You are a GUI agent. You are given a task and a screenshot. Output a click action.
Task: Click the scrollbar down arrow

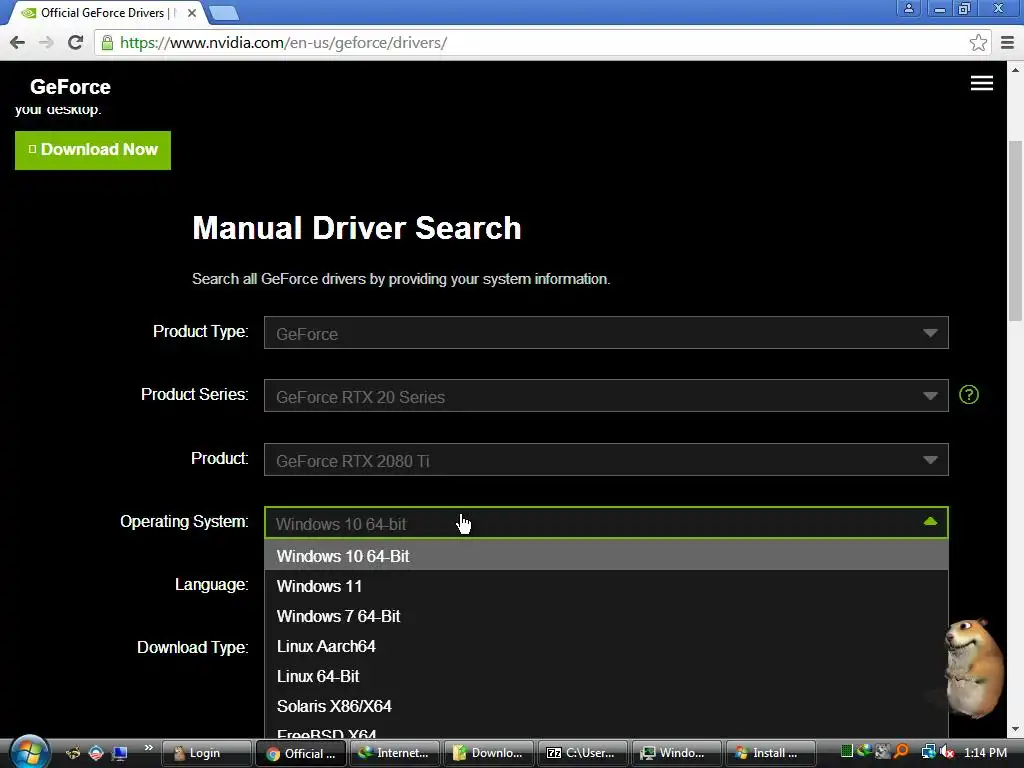click(x=1015, y=729)
